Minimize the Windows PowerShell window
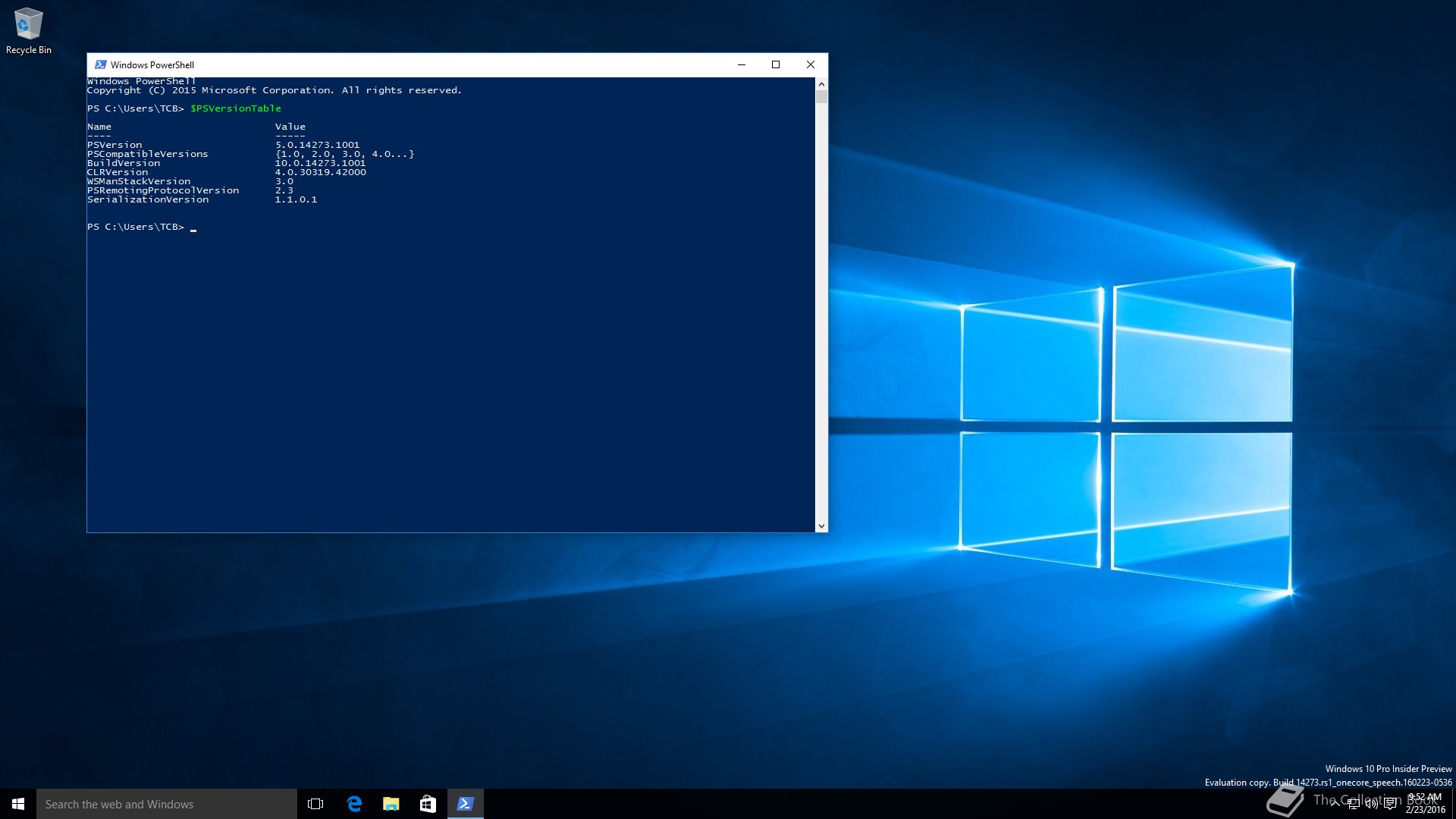1456x819 pixels. [x=742, y=64]
